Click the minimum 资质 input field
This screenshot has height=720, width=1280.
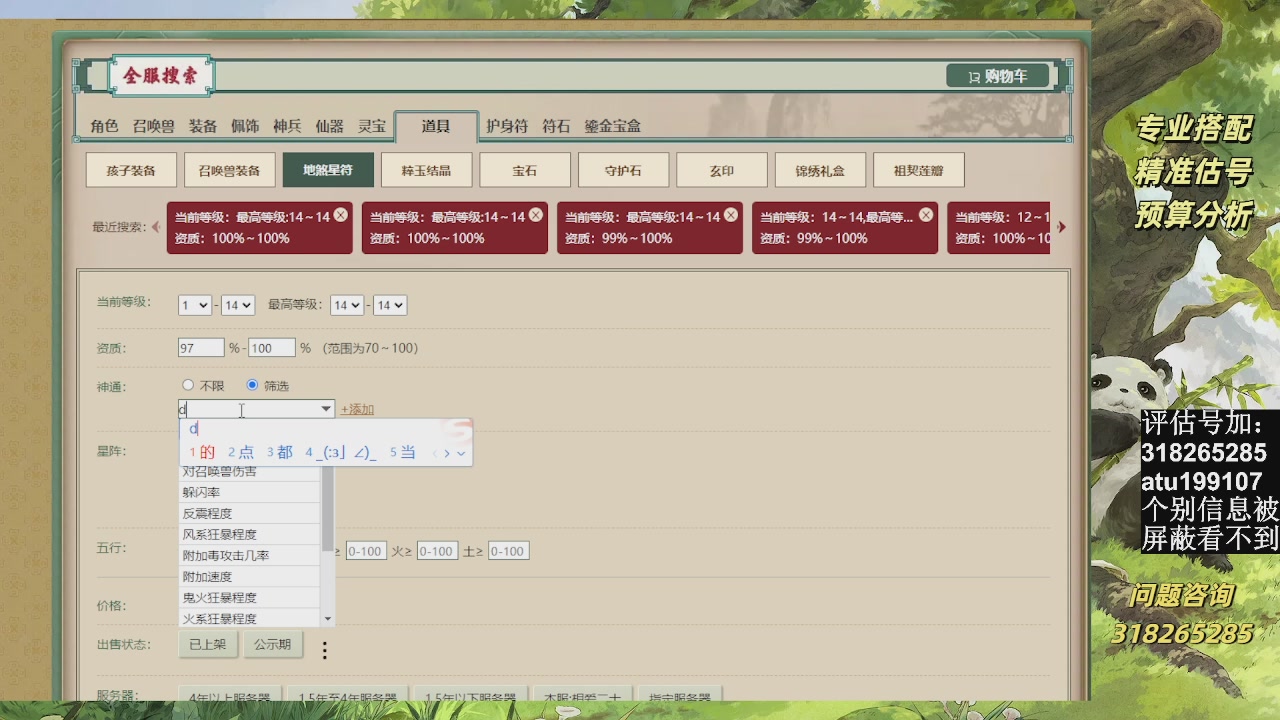click(x=201, y=348)
